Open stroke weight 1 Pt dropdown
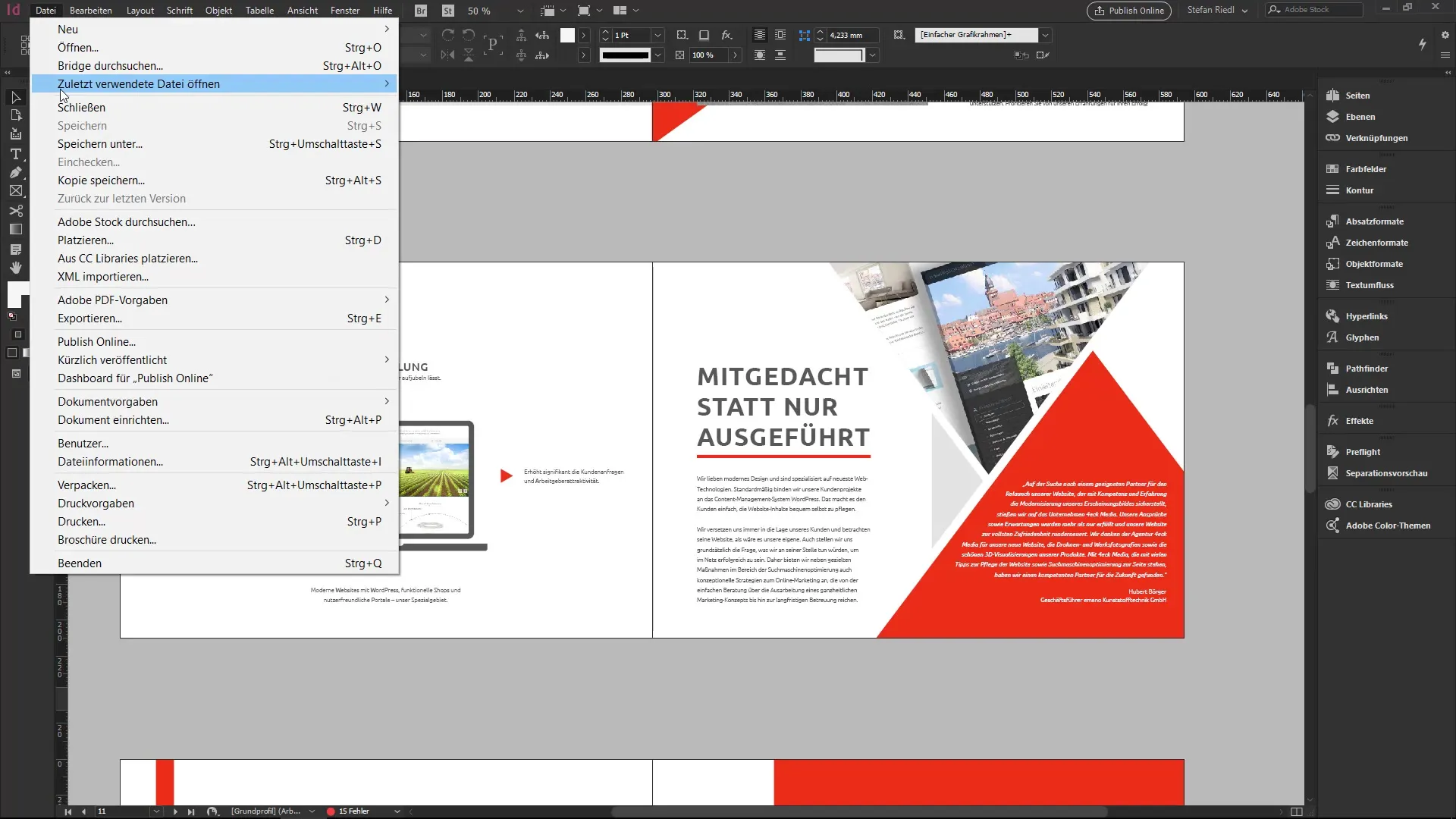This screenshot has width=1456, height=819. (657, 35)
